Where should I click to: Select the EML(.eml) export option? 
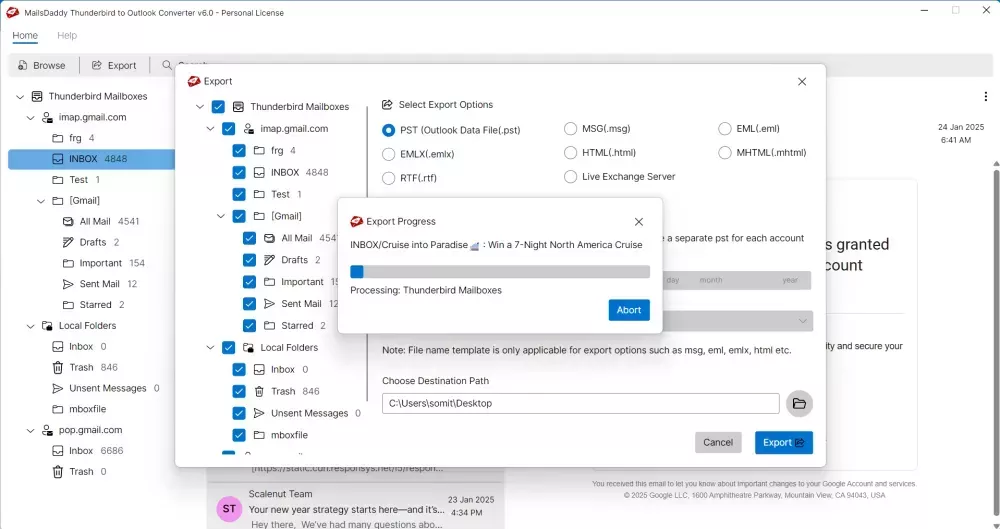[x=724, y=129]
